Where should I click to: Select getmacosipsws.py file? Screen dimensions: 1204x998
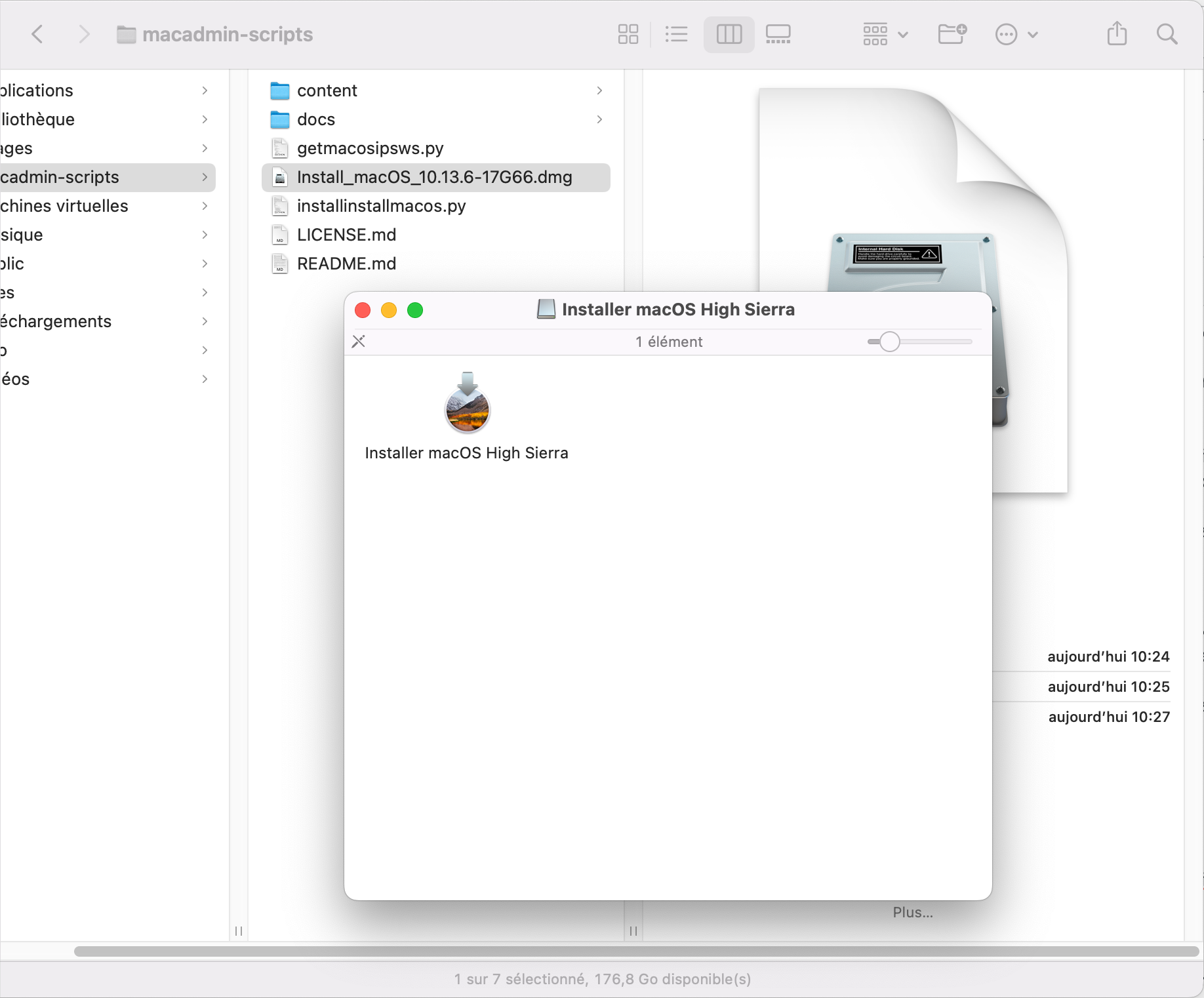[x=435, y=148]
